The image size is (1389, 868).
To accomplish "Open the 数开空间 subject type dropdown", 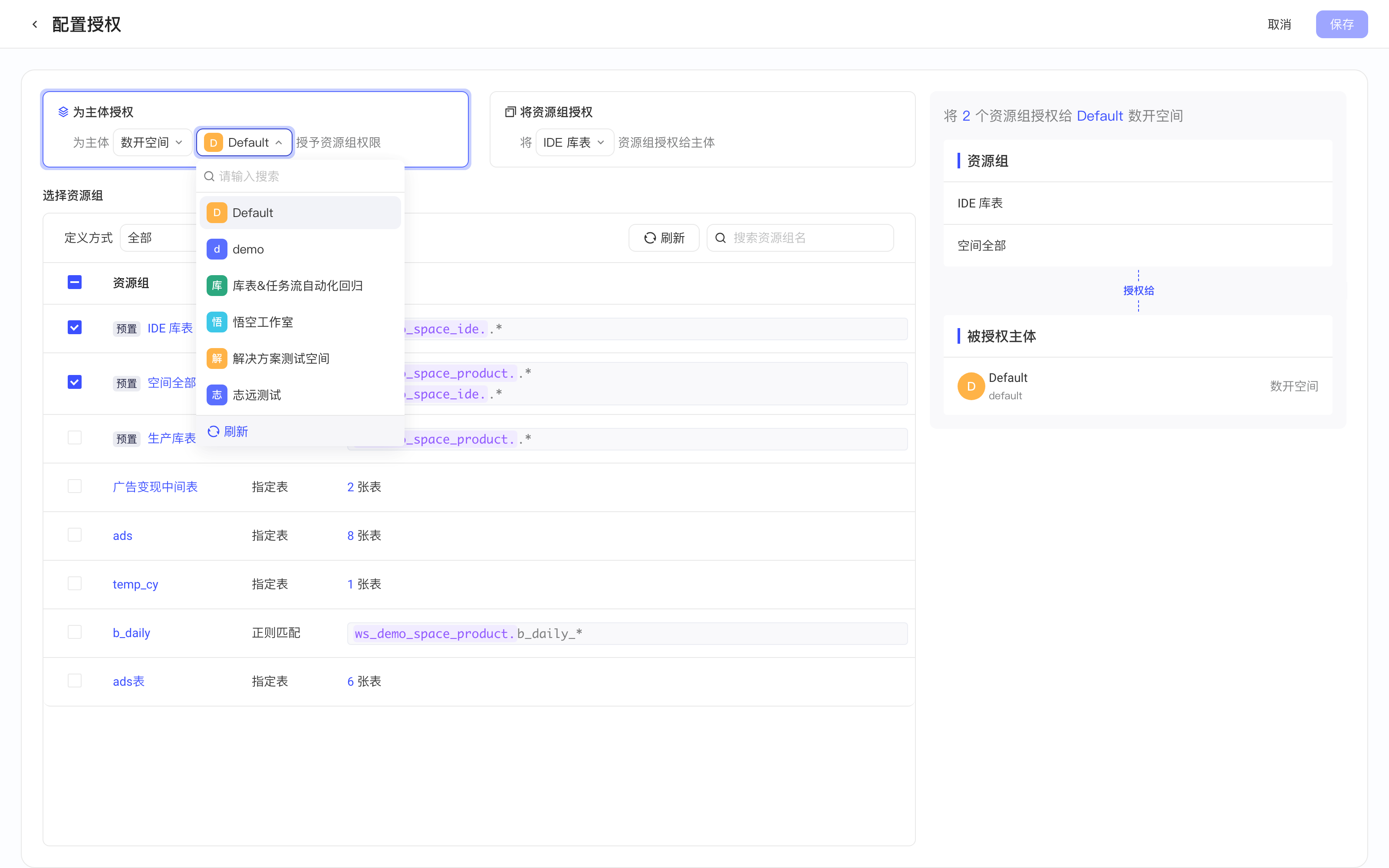I will coord(152,142).
